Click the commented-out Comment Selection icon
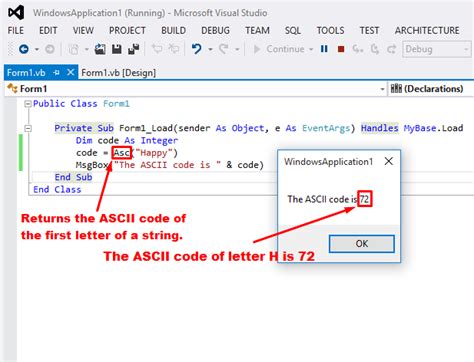The image size is (474, 362). tap(157, 49)
